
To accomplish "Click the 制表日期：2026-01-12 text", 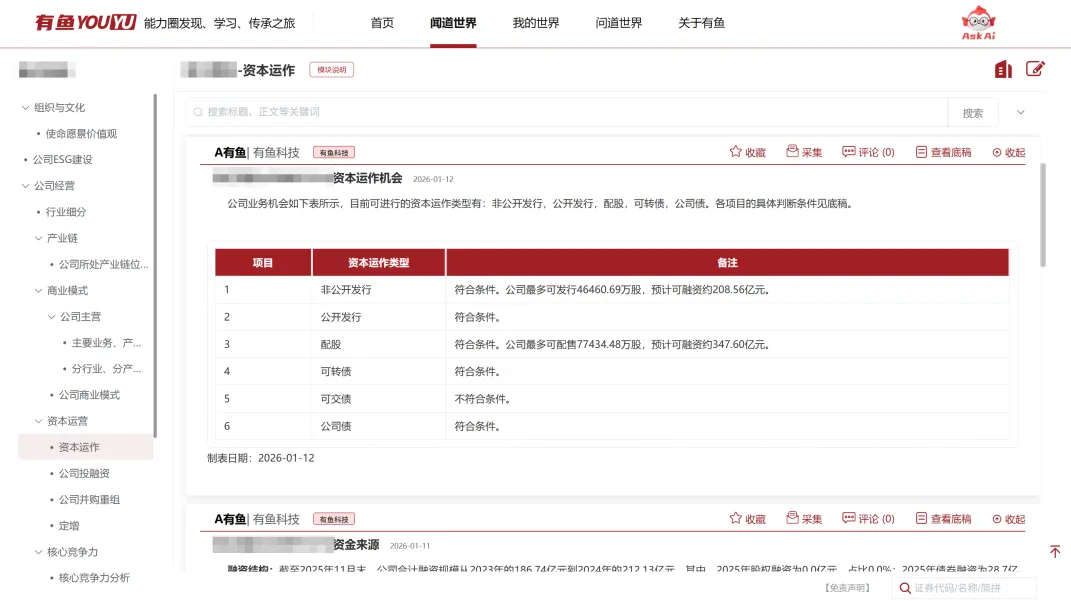I will (261, 458).
